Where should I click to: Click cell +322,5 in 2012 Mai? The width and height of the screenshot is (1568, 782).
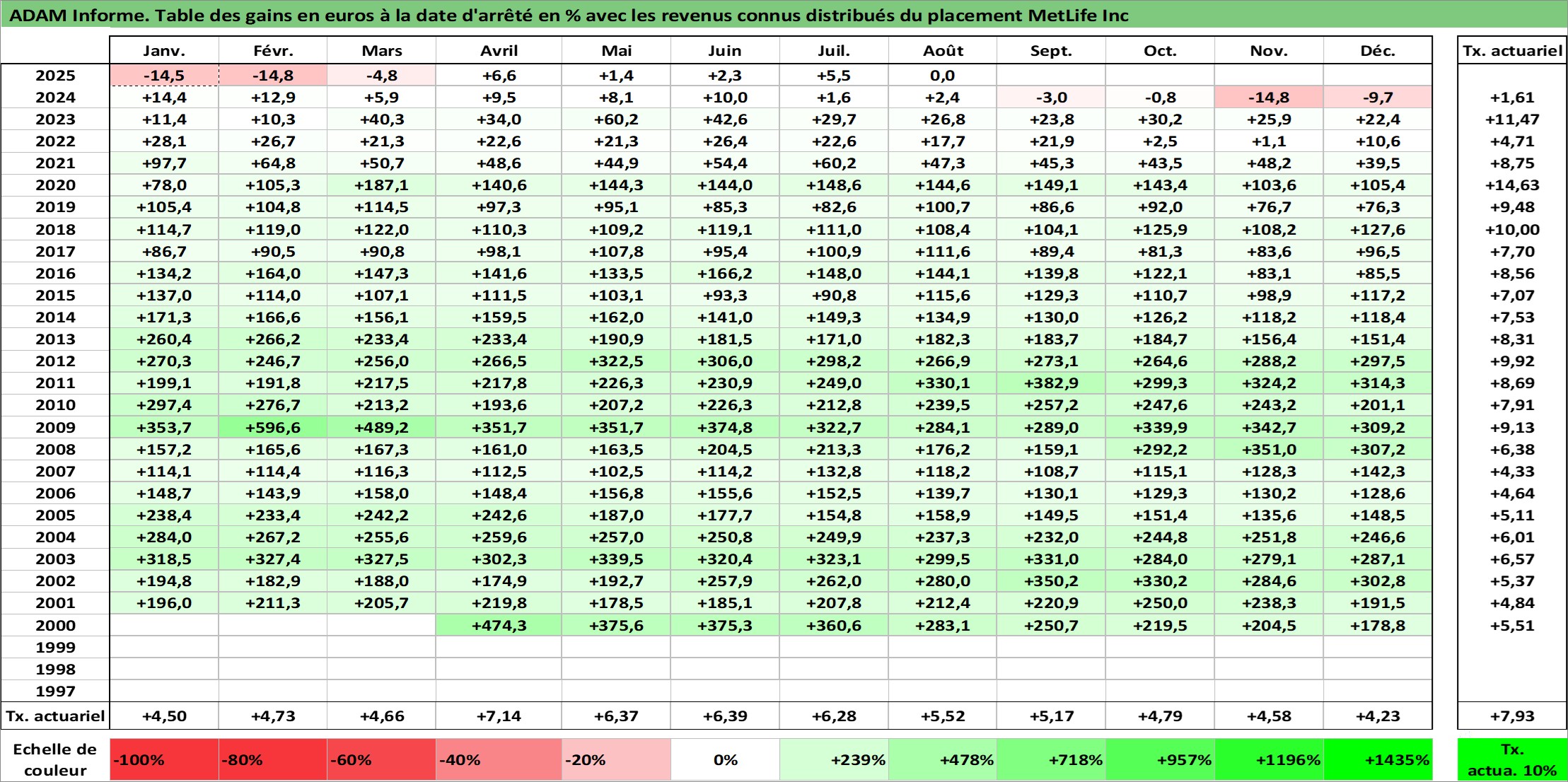pos(617,361)
